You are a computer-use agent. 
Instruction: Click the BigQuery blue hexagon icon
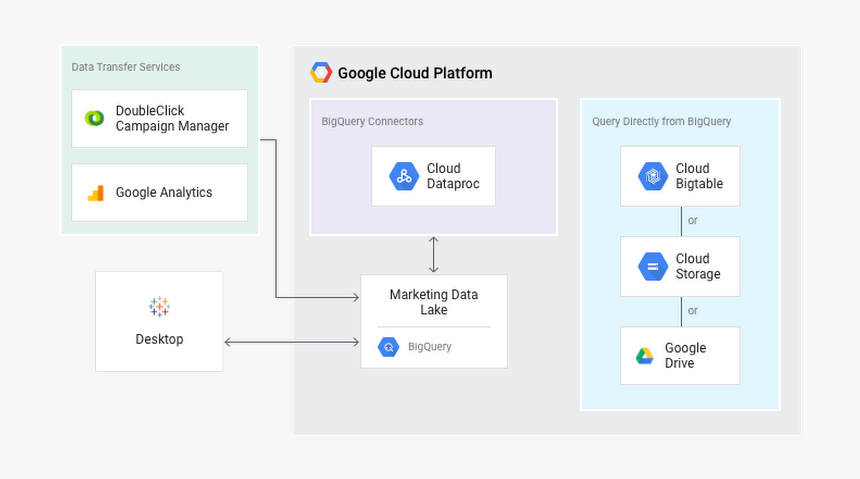[388, 347]
